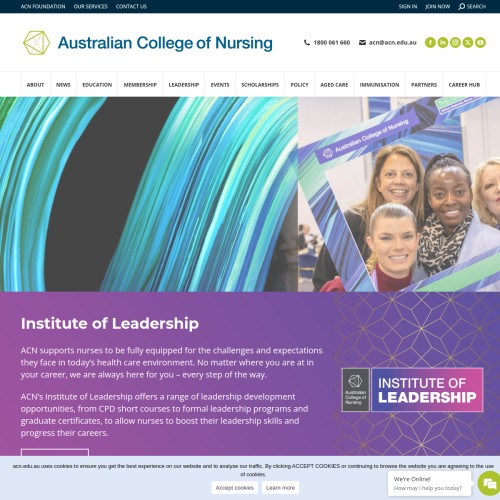Click the Learn more cookie button

click(280, 488)
